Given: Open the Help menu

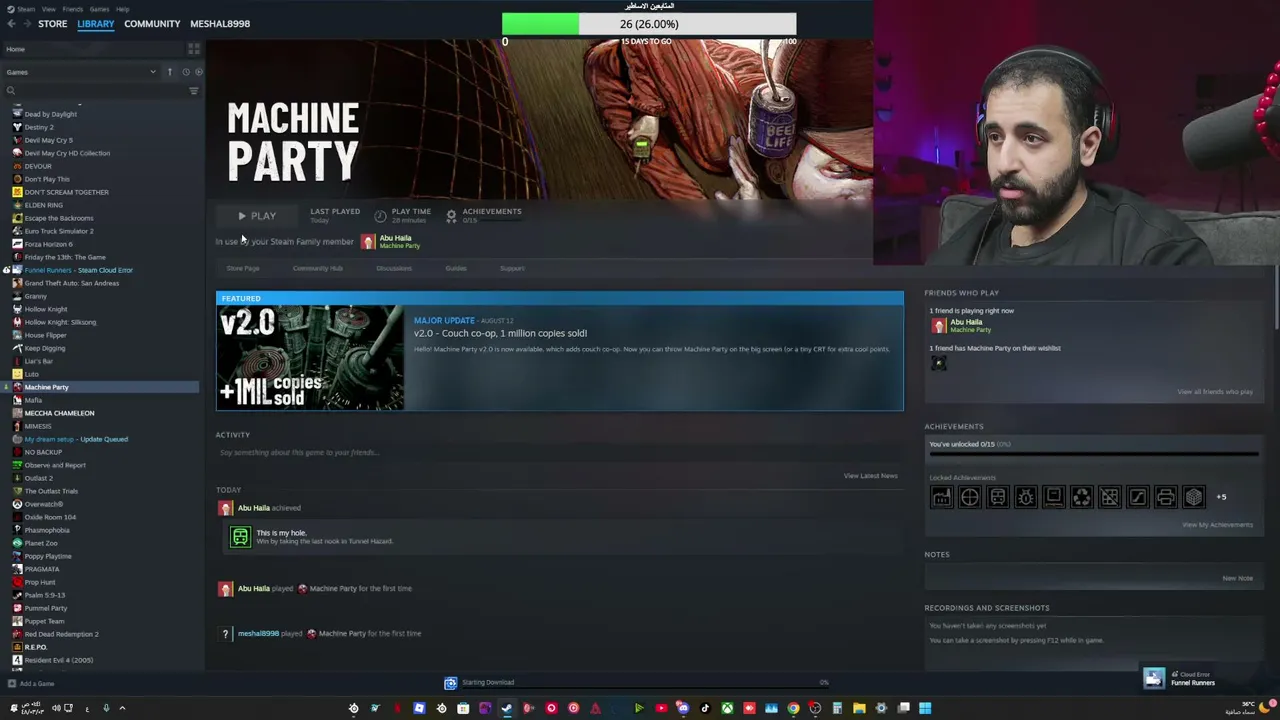Looking at the screenshot, I should [x=122, y=9].
